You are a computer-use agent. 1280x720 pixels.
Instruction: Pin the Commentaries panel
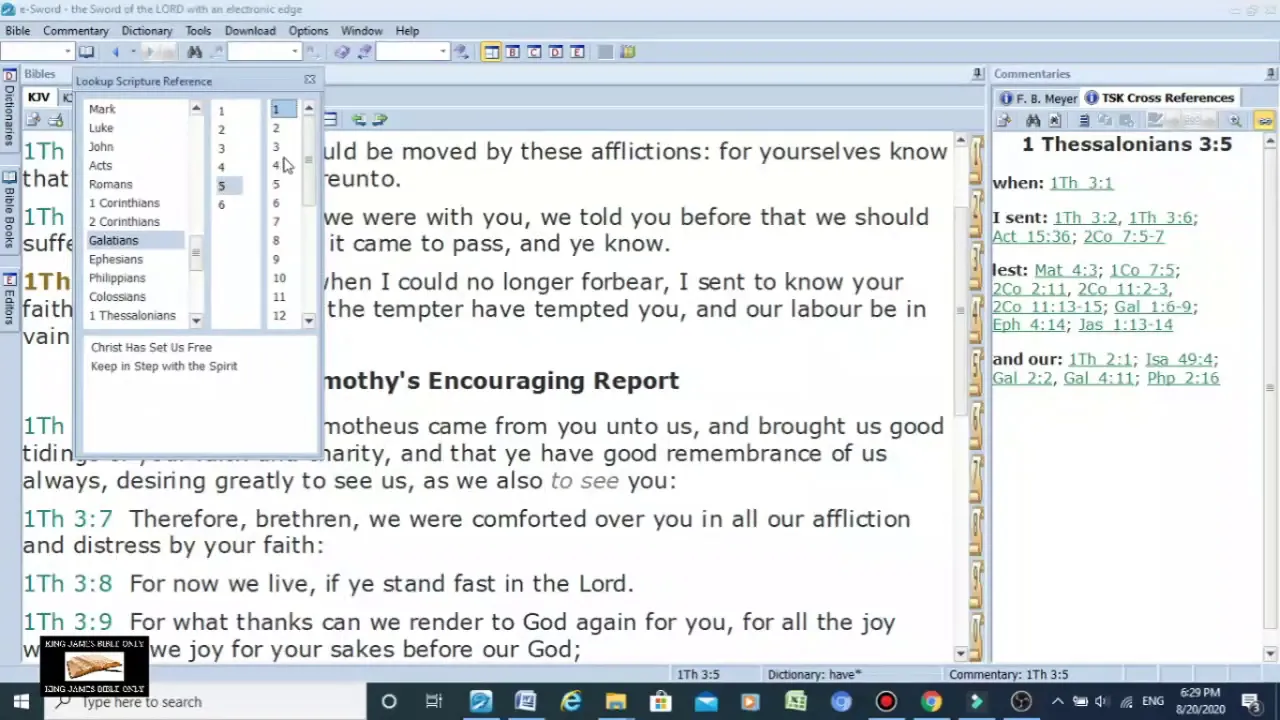pos(1271,73)
